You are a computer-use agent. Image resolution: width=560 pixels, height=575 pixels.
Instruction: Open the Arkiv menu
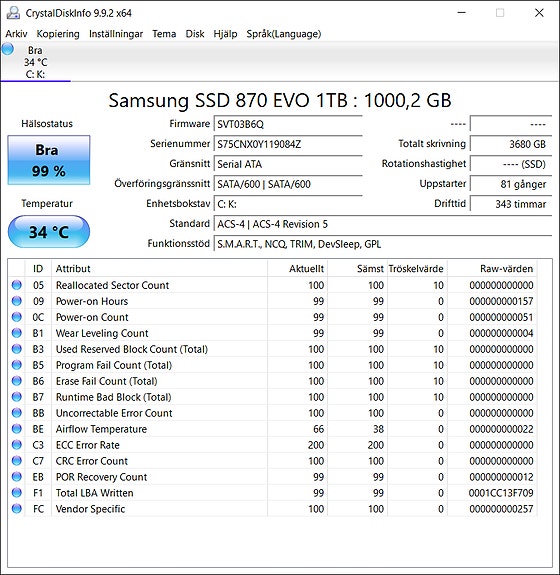(x=16, y=34)
